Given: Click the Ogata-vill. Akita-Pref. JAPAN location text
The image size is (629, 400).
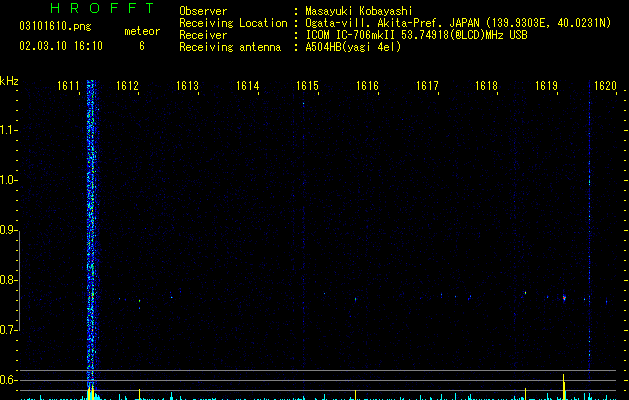Looking at the screenshot, I should (458, 23).
